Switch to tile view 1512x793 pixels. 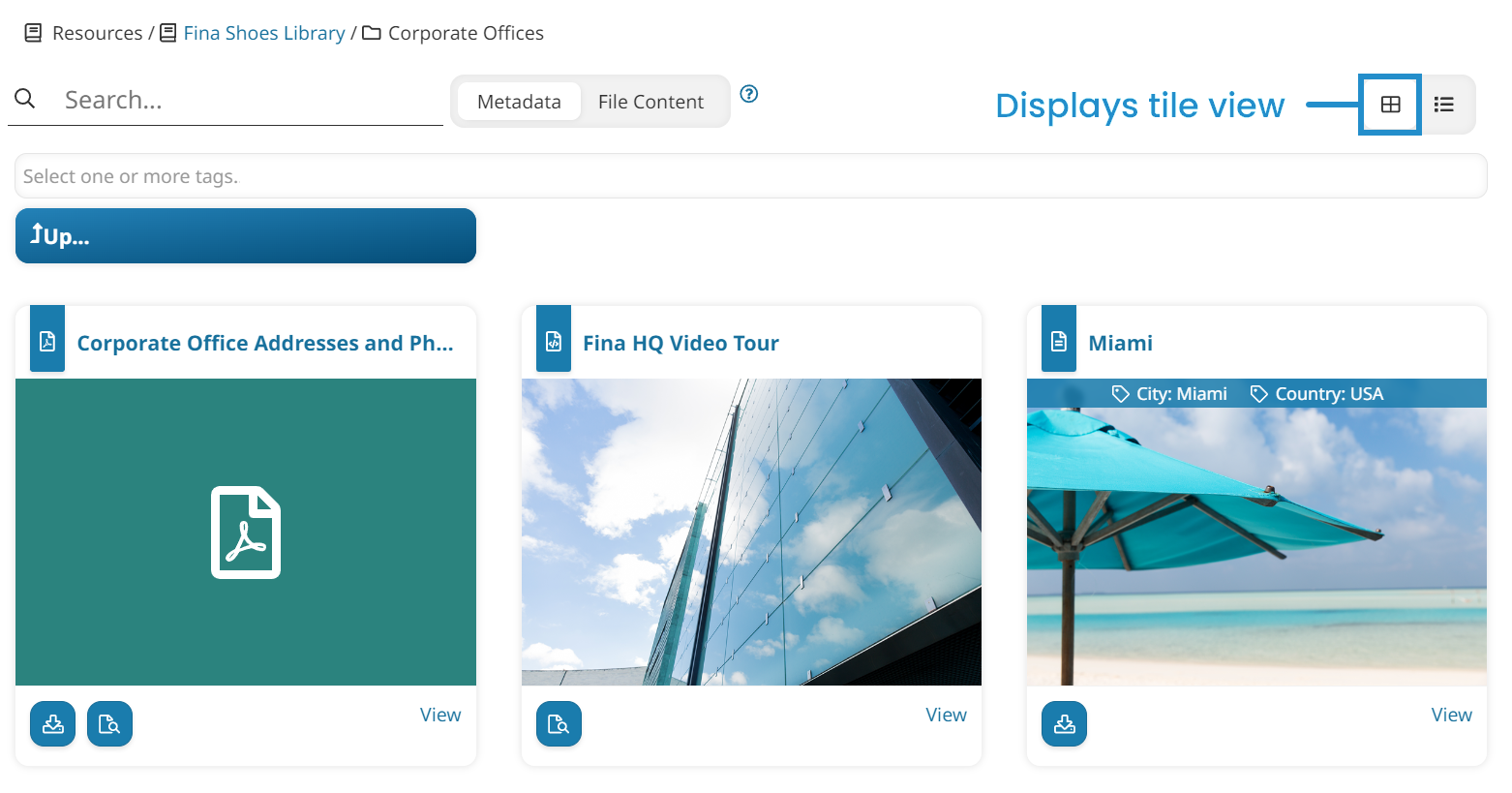1390,105
